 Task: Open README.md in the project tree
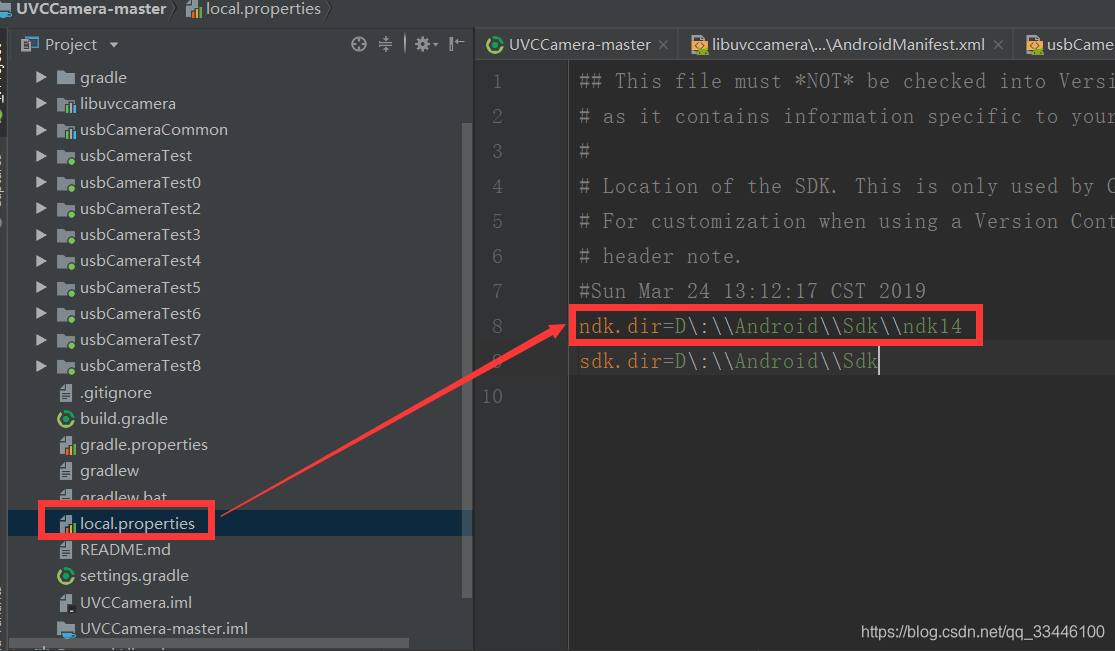click(125, 550)
